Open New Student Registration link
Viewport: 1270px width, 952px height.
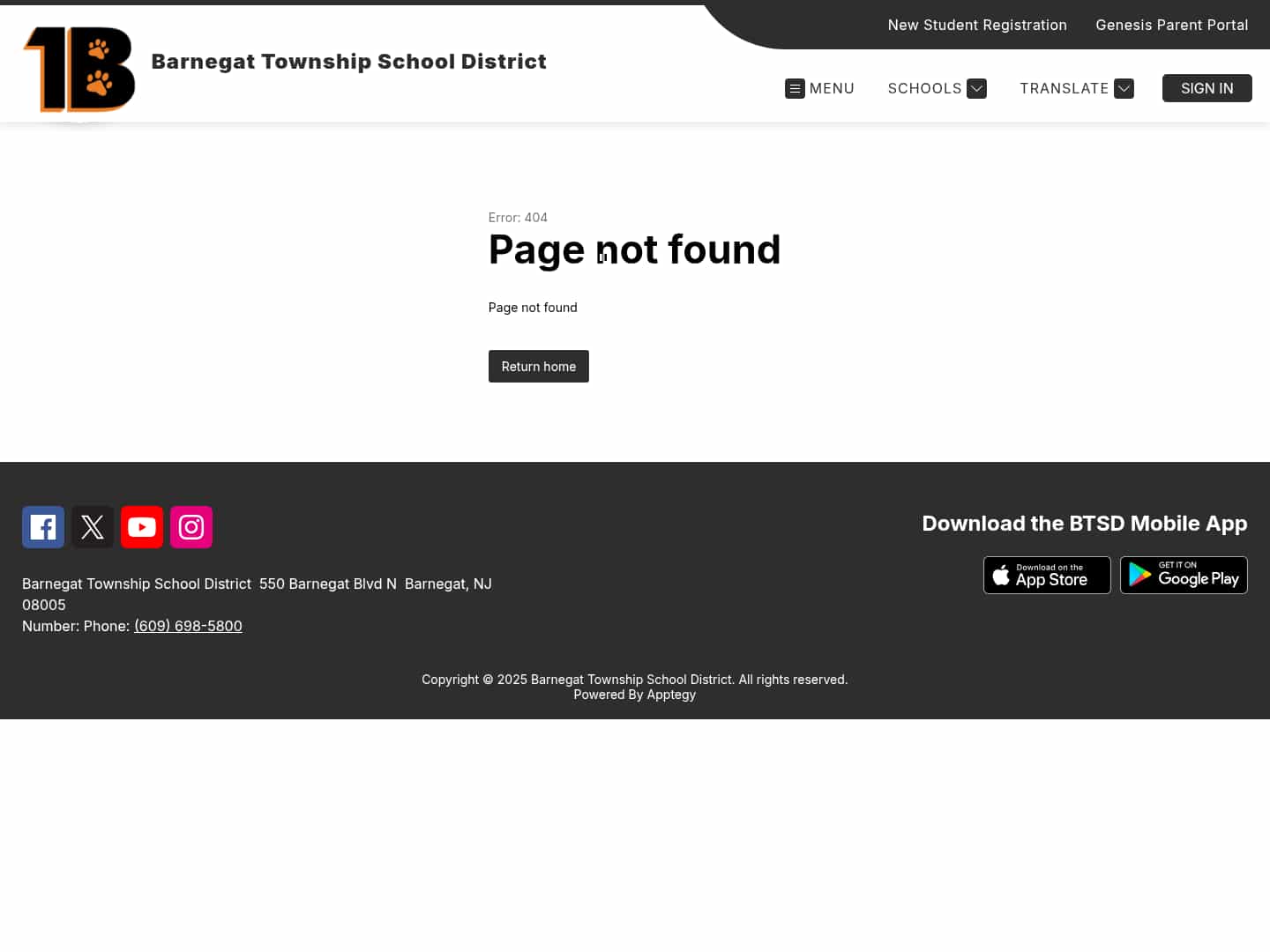[x=977, y=25]
